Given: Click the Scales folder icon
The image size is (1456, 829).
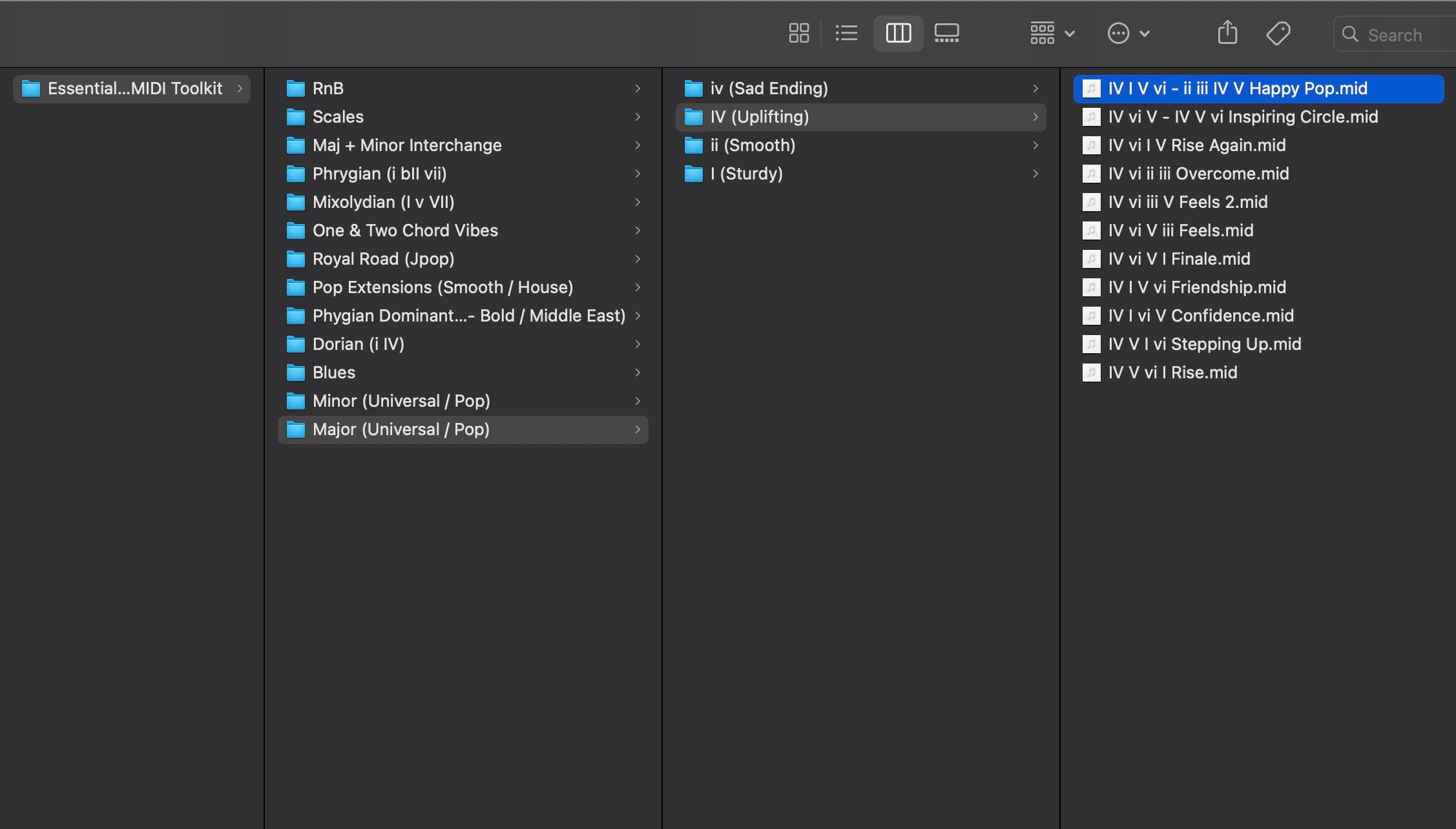Looking at the screenshot, I should click(296, 117).
